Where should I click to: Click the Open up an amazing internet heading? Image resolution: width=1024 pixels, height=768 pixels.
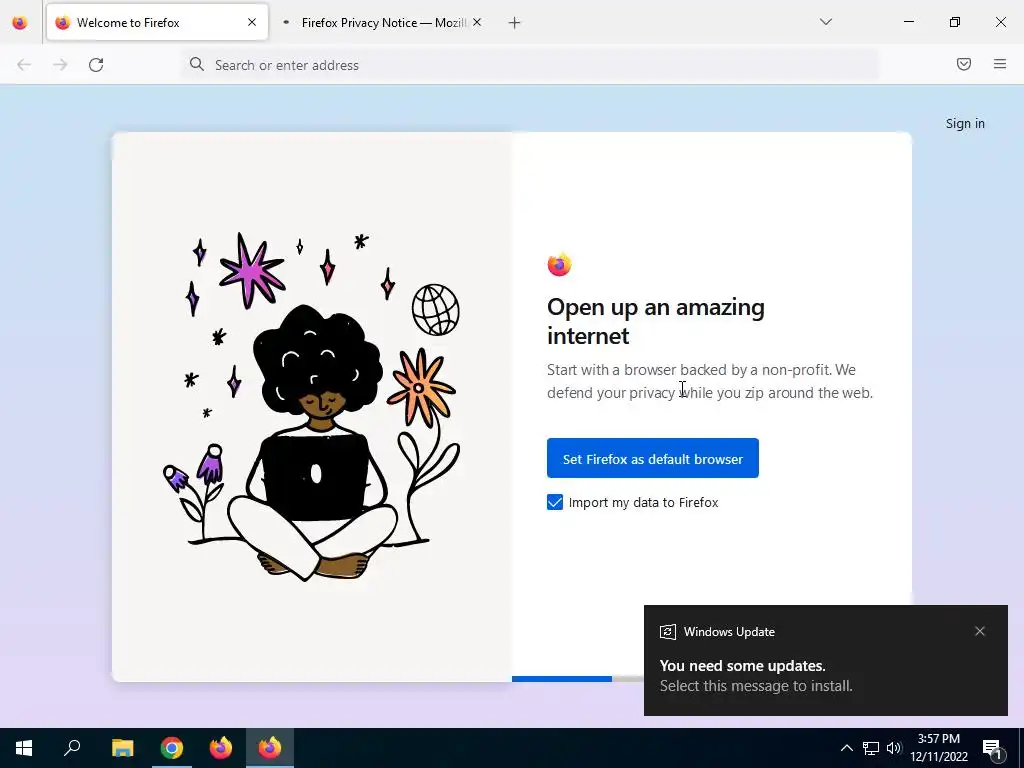point(656,321)
